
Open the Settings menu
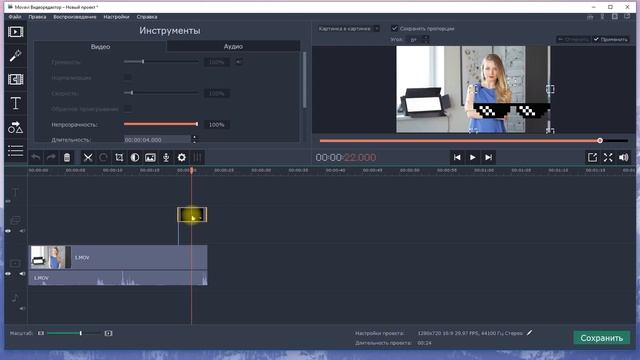(x=116, y=17)
